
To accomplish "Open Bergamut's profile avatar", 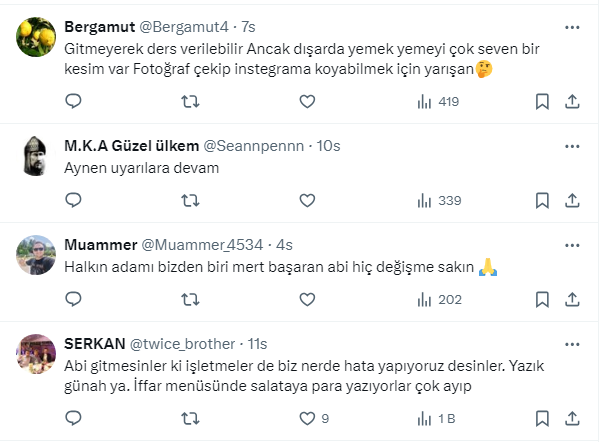I will tap(36, 36).
